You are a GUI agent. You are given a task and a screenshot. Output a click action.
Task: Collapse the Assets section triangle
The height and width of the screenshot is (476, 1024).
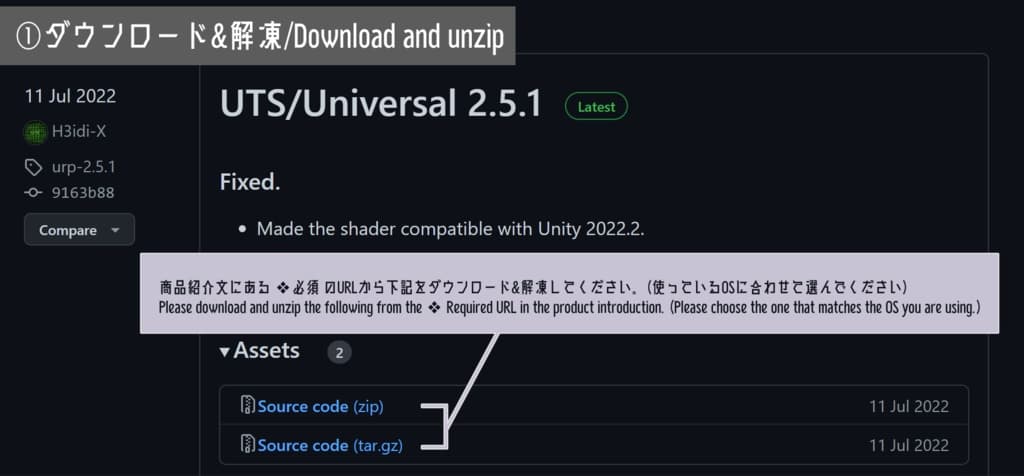[225, 353]
